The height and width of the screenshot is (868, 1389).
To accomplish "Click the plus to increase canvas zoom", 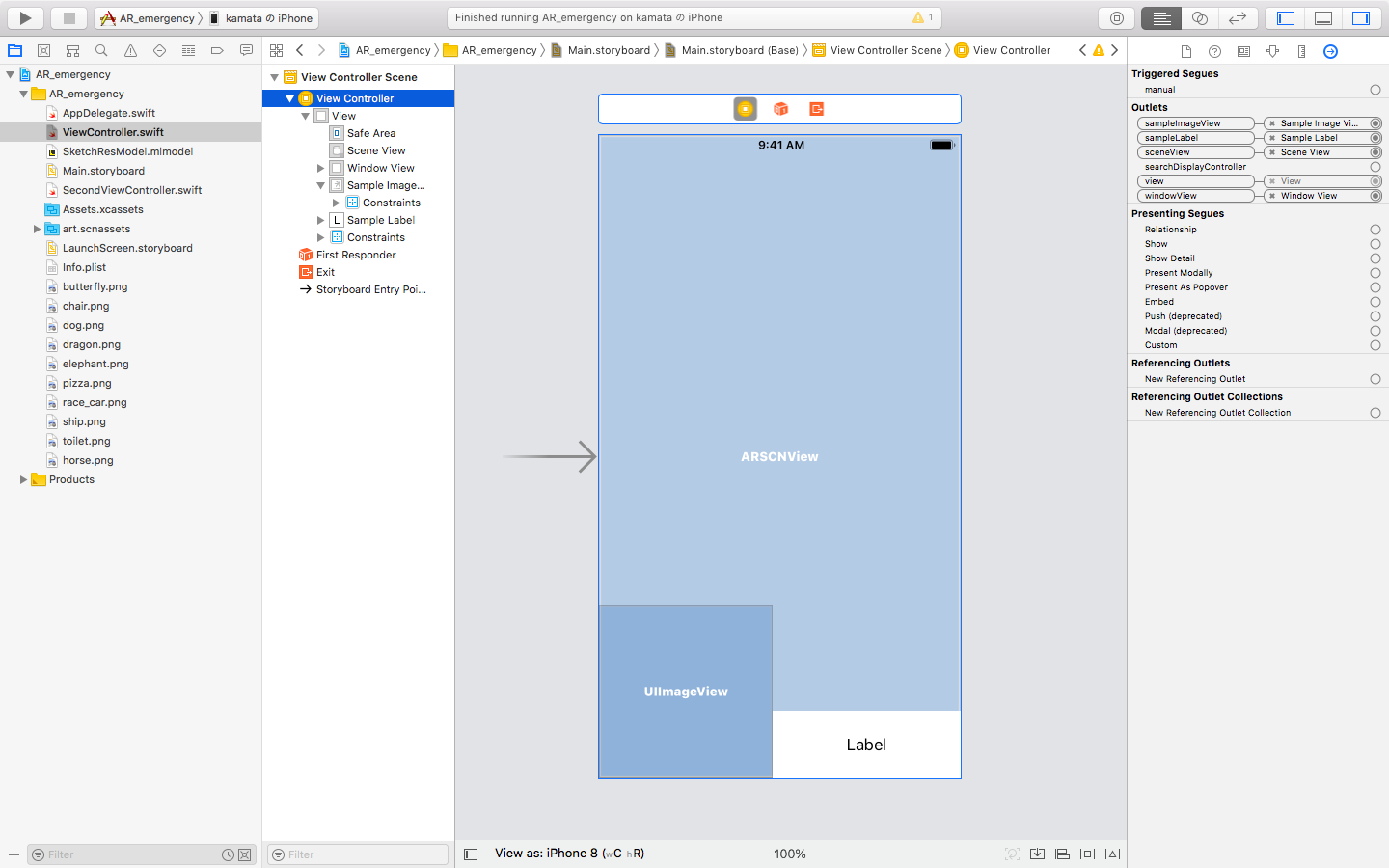I will (831, 854).
